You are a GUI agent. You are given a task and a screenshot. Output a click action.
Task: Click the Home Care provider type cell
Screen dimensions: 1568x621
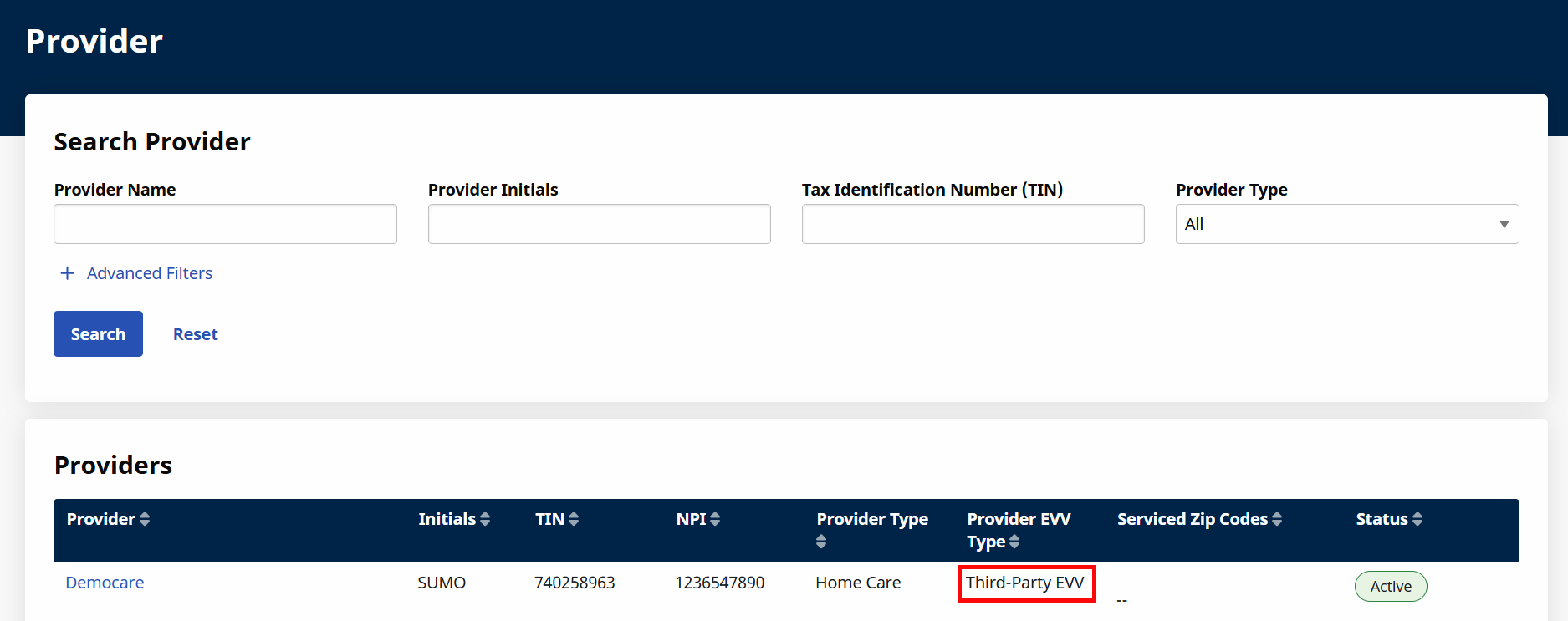click(x=858, y=583)
